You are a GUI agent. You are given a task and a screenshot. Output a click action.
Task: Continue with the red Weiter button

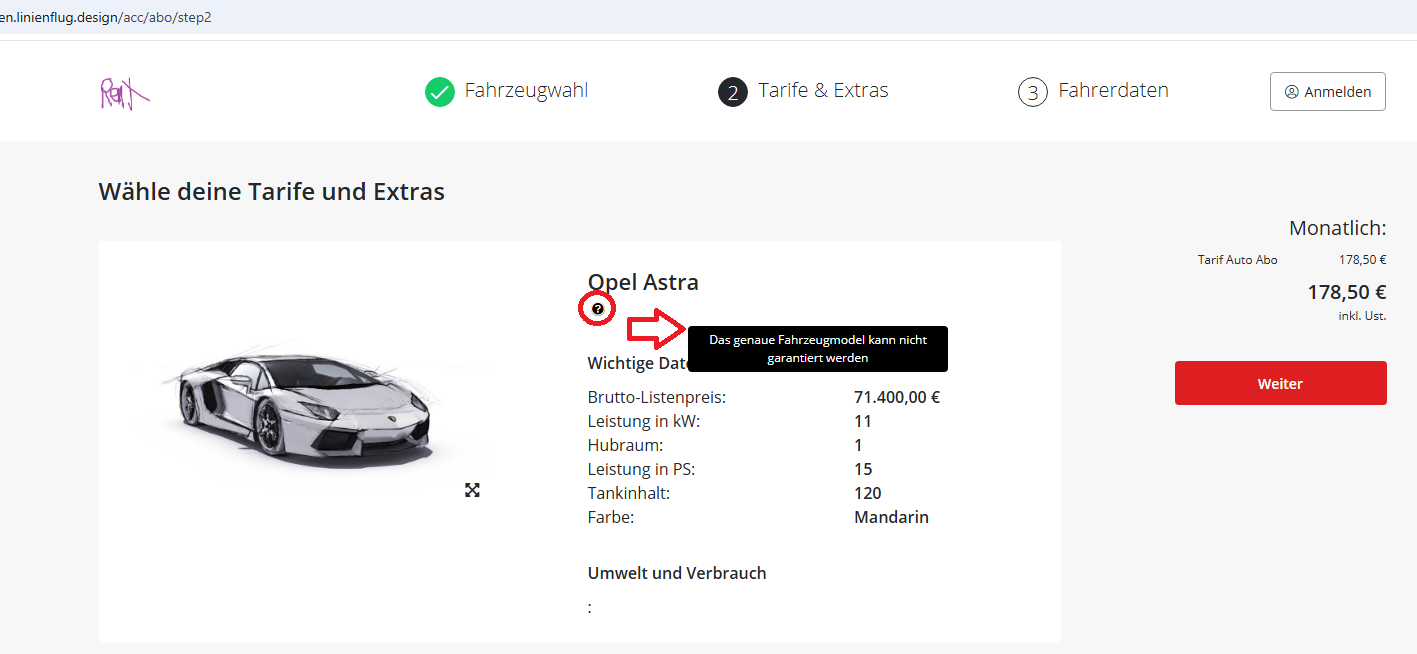coord(1280,383)
